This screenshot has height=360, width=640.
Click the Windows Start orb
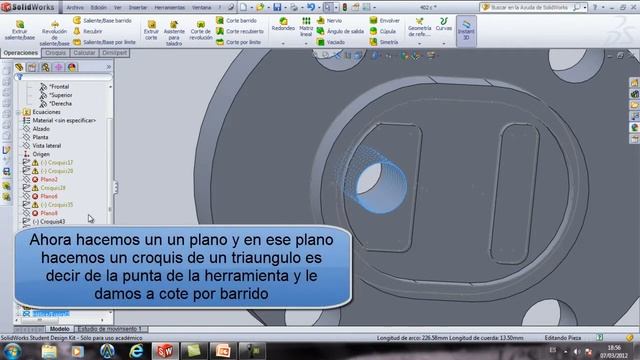(x=12, y=351)
